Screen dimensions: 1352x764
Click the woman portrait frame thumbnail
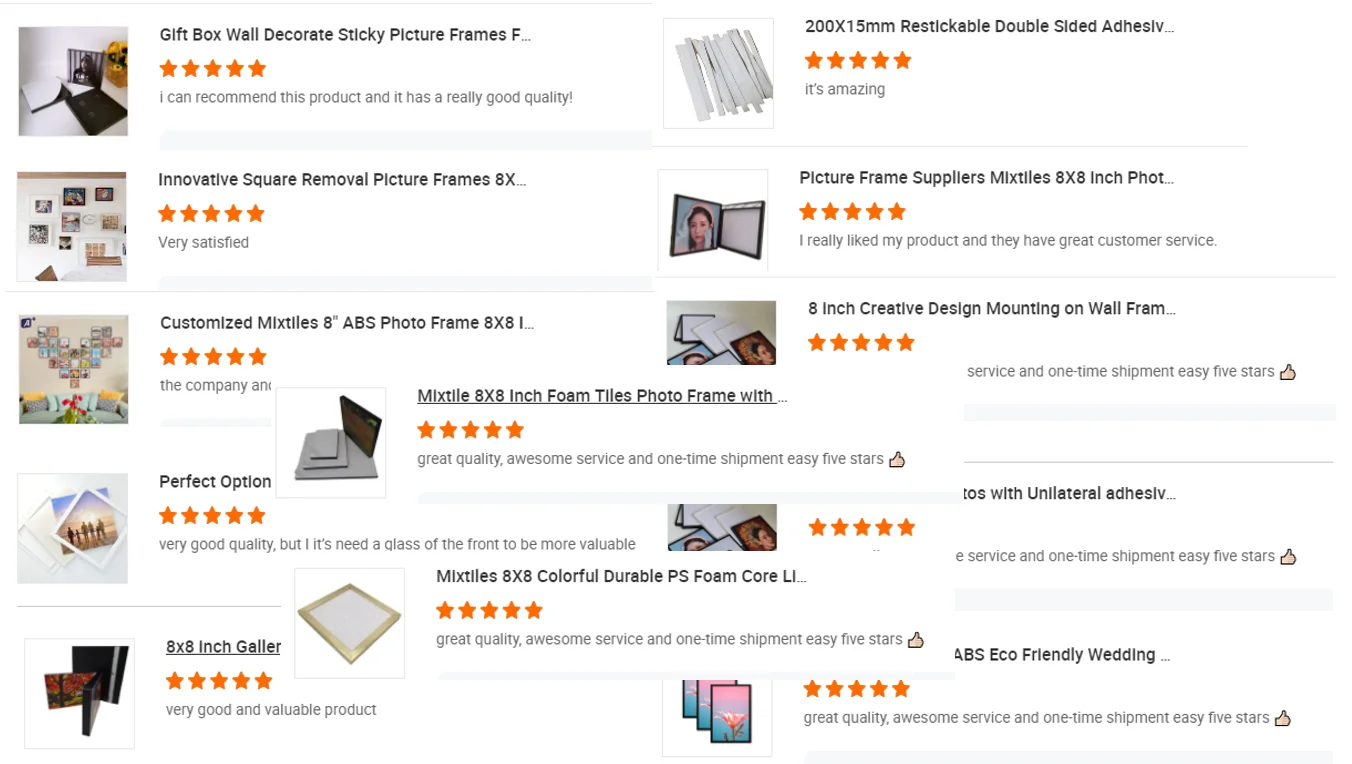pos(713,221)
